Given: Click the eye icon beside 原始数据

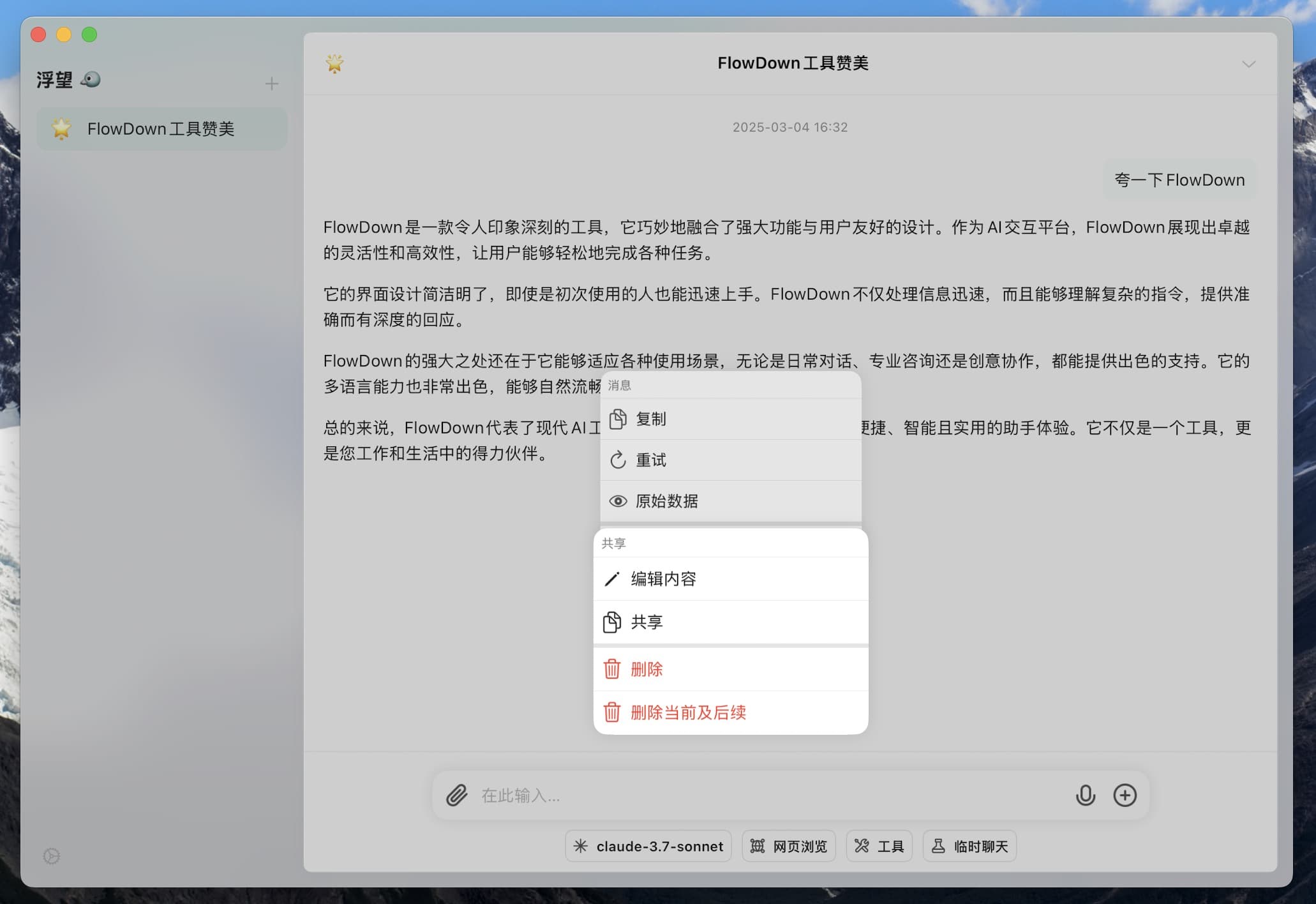Looking at the screenshot, I should coord(618,501).
